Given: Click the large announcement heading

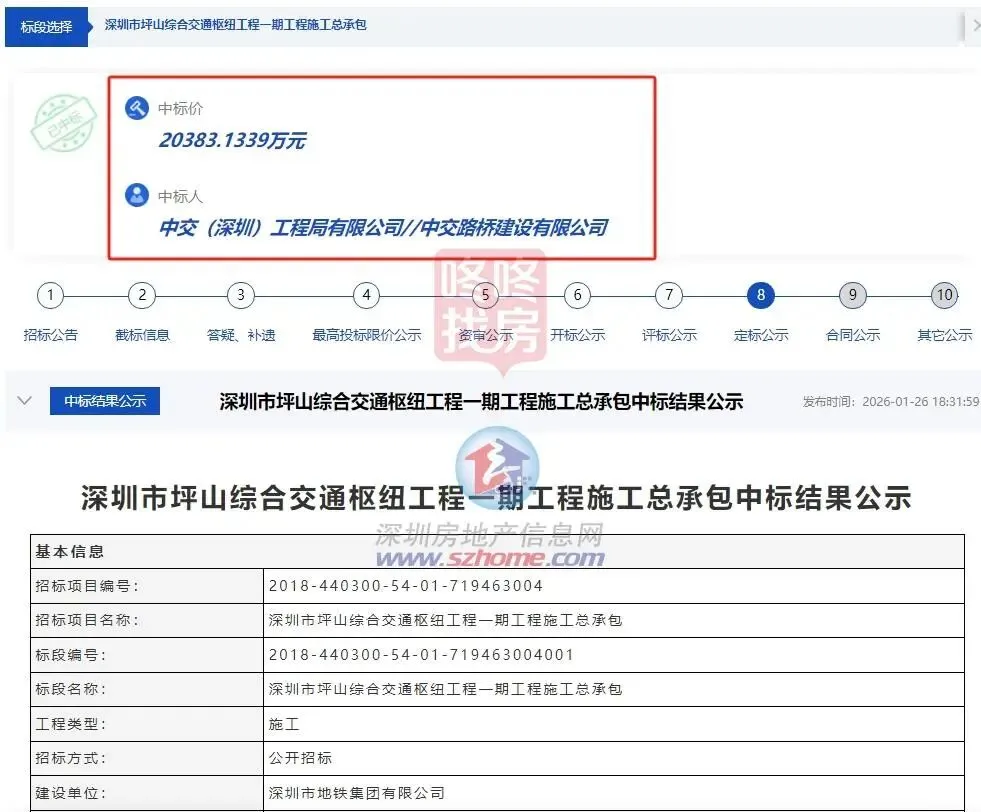Looking at the screenshot, I should click(496, 498).
